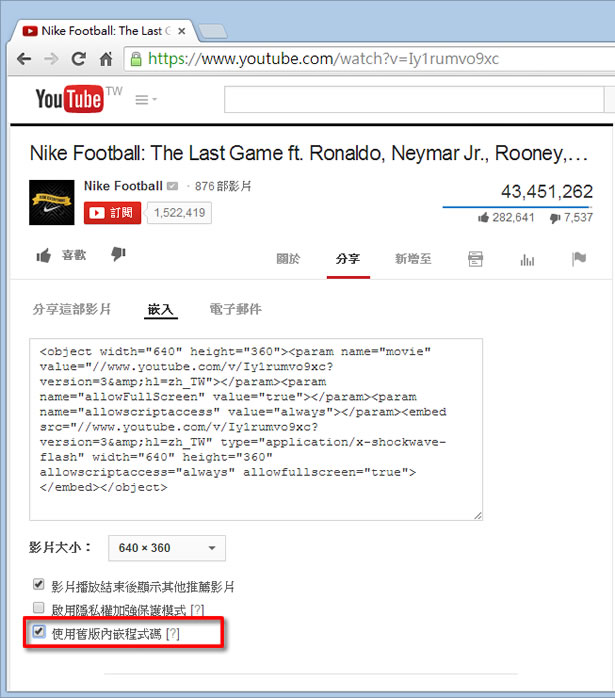The width and height of the screenshot is (615, 698).
Task: Click the YouTube logo
Action: 69,99
